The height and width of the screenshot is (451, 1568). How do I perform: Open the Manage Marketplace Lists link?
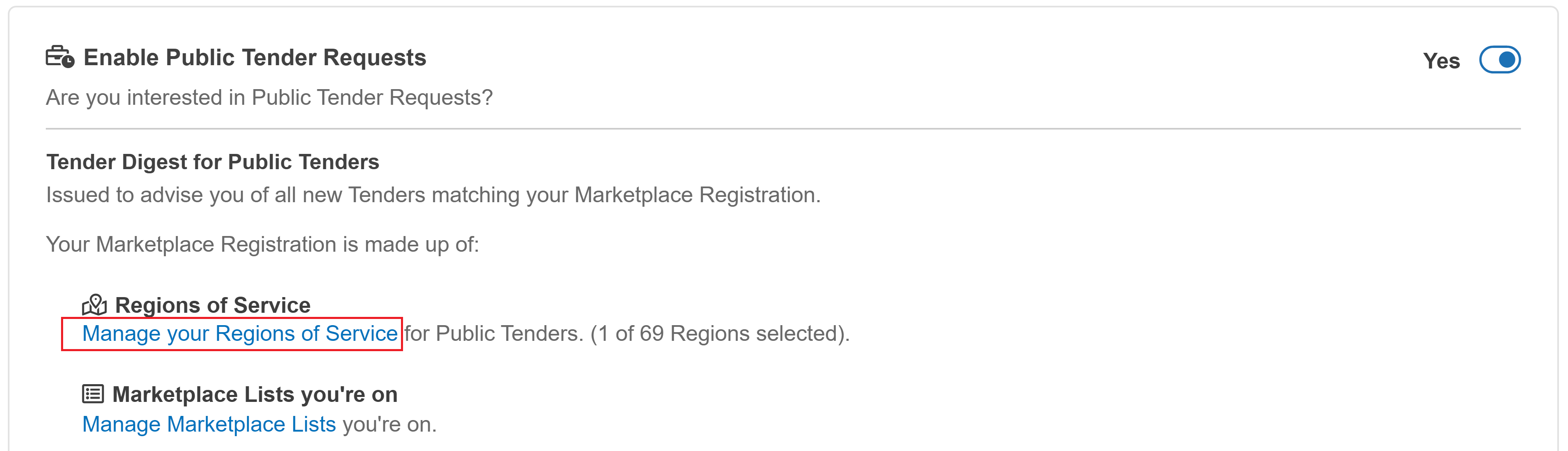(209, 424)
